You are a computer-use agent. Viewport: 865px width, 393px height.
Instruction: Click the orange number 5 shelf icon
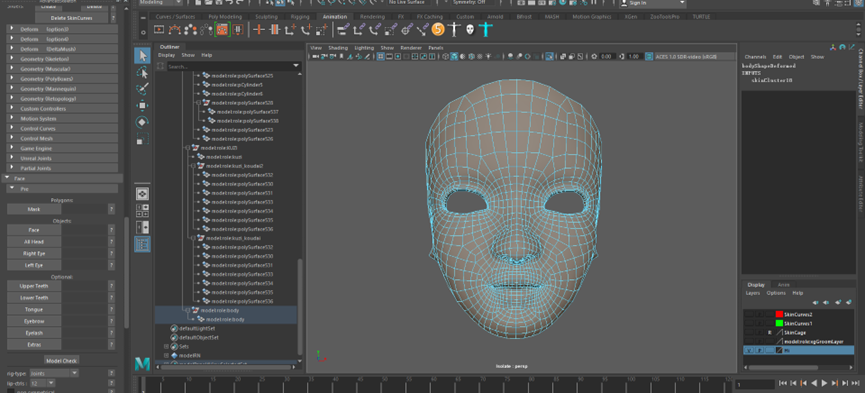tap(437, 29)
